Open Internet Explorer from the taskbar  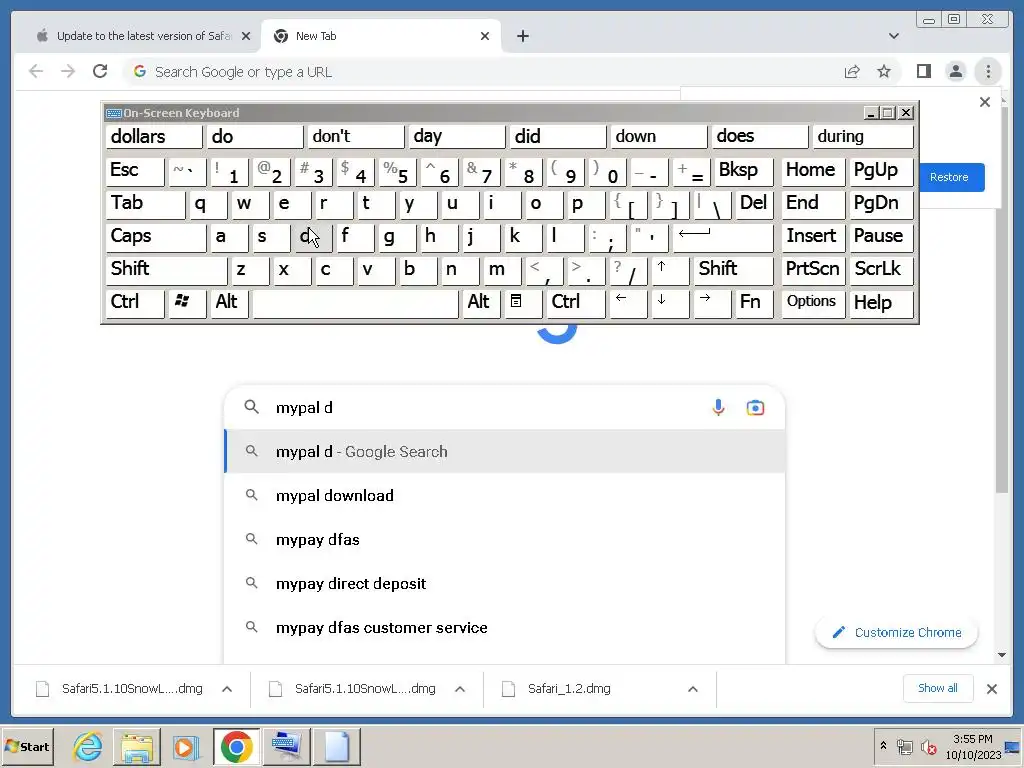point(88,746)
